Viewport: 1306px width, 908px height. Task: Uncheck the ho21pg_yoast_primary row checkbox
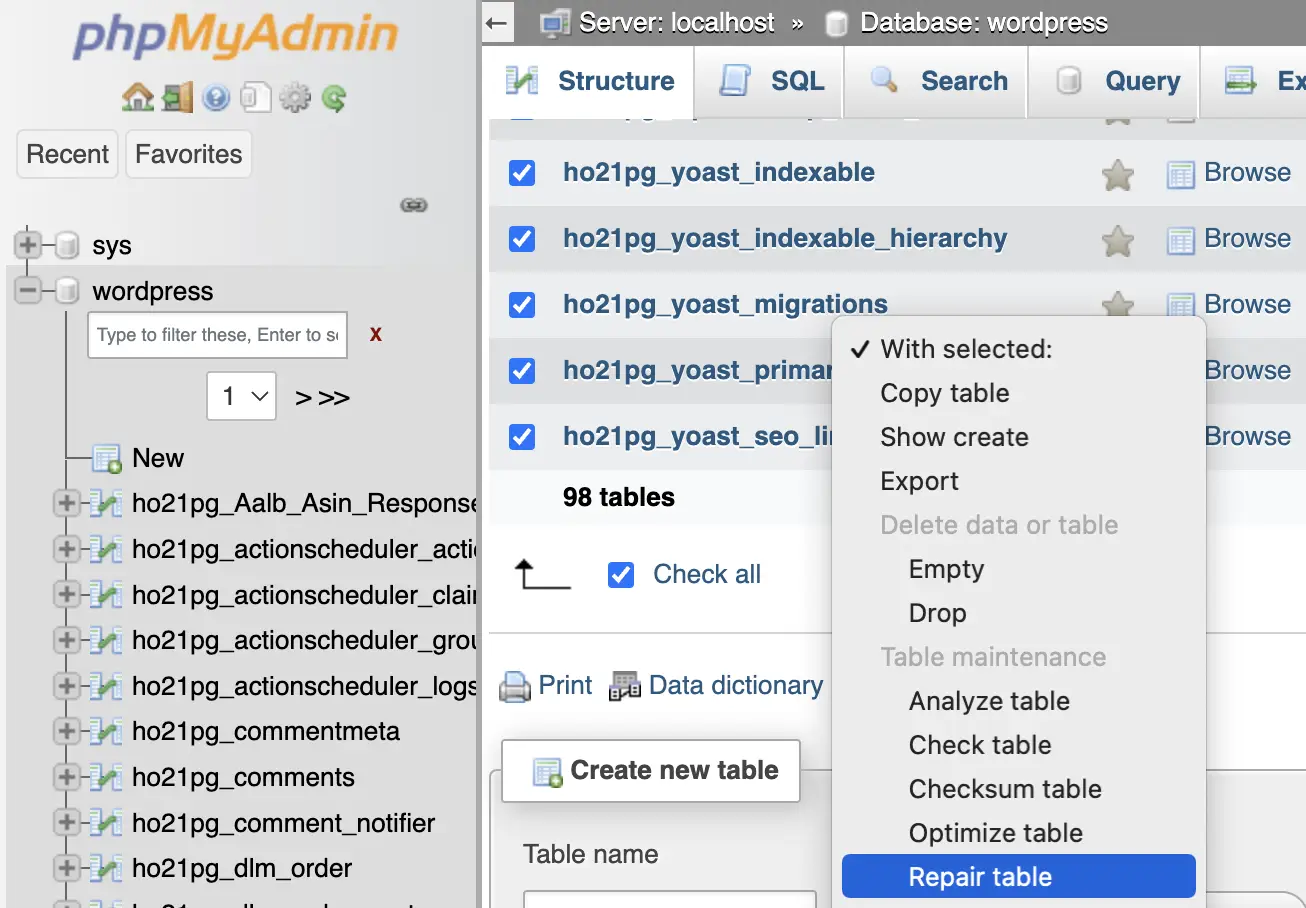522,371
